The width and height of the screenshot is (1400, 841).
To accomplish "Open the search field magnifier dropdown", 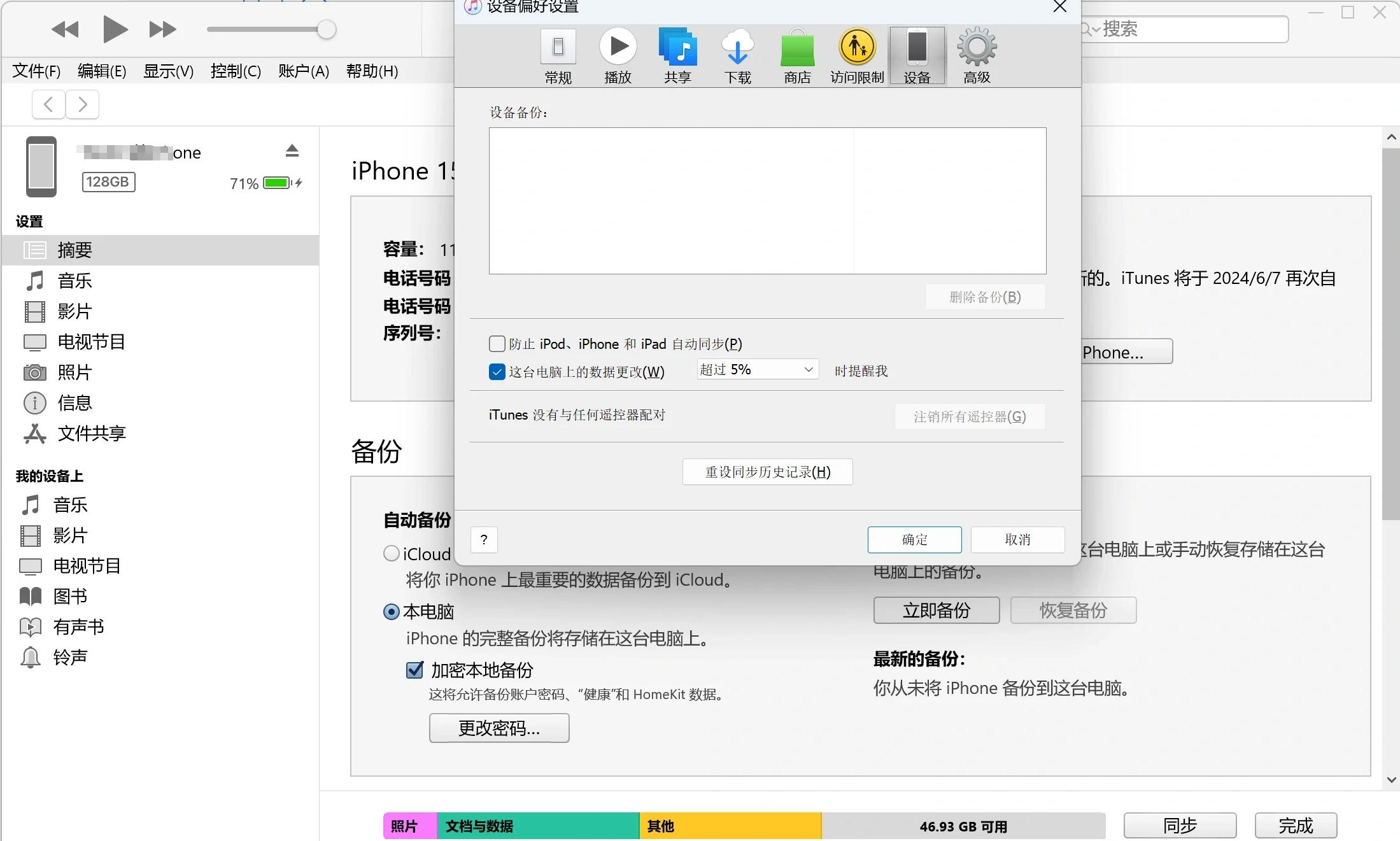I will click(x=1090, y=29).
